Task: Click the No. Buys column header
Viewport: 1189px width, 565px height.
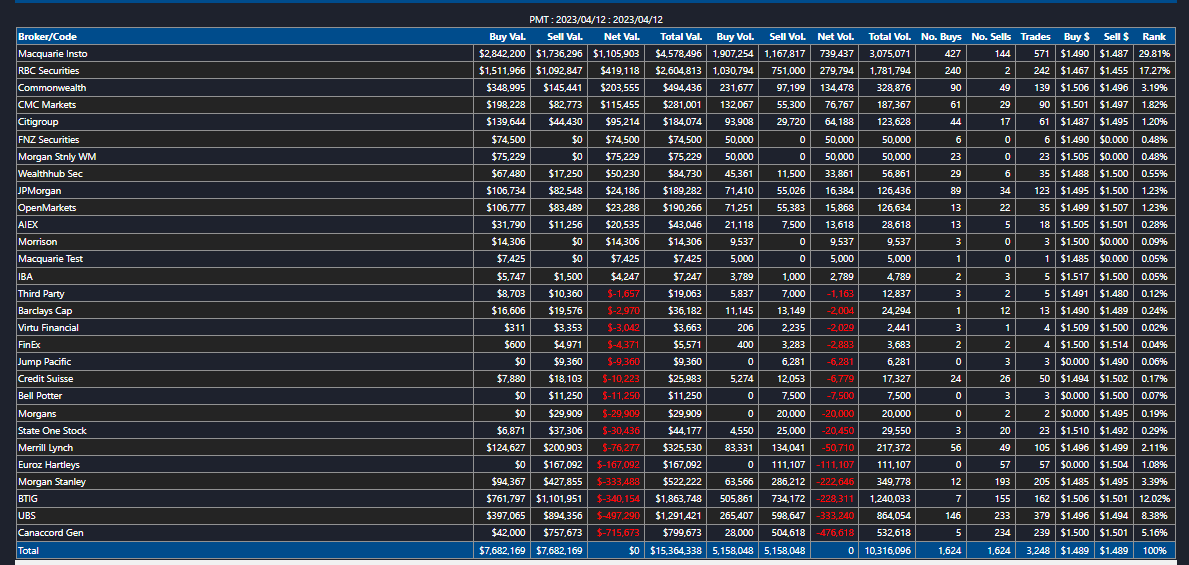Action: click(x=941, y=36)
